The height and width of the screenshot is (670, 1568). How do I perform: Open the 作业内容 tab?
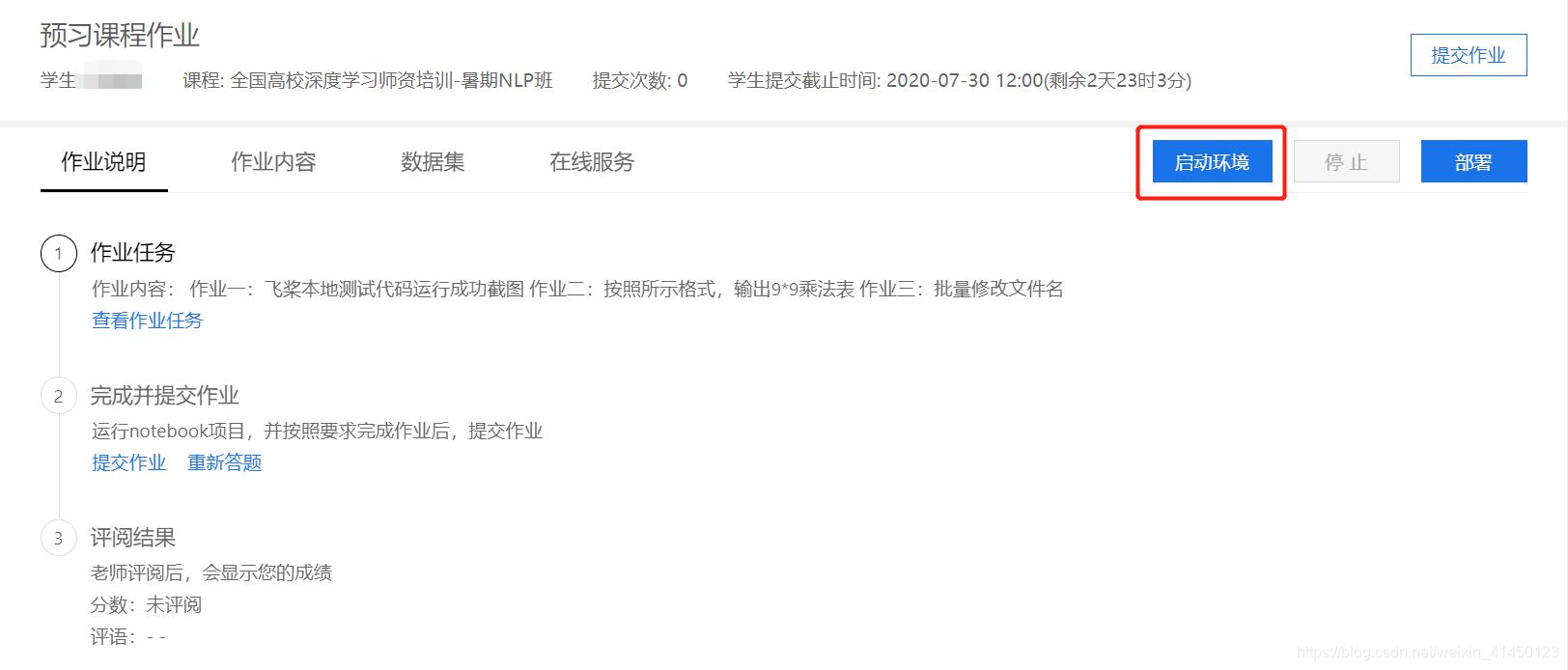tap(273, 162)
